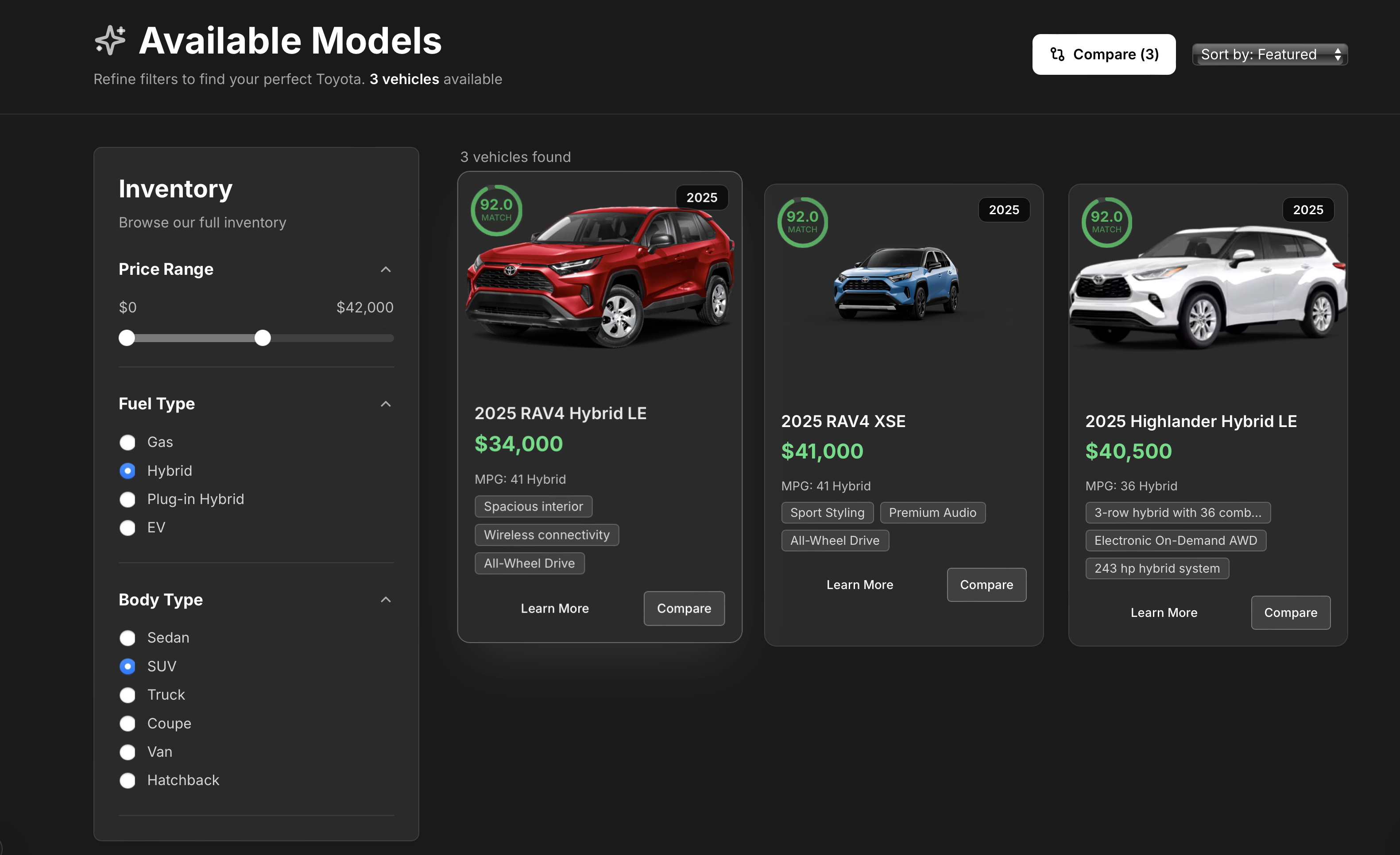
Task: Collapse the Fuel Type section
Action: click(386, 404)
